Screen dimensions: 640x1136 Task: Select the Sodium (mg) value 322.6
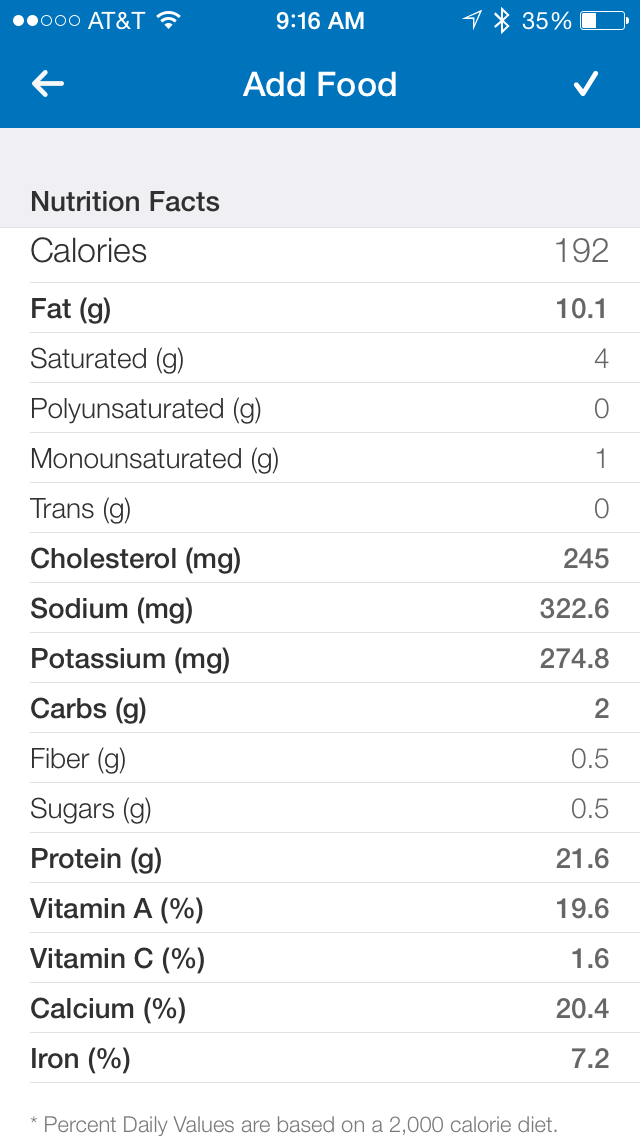[x=574, y=609]
